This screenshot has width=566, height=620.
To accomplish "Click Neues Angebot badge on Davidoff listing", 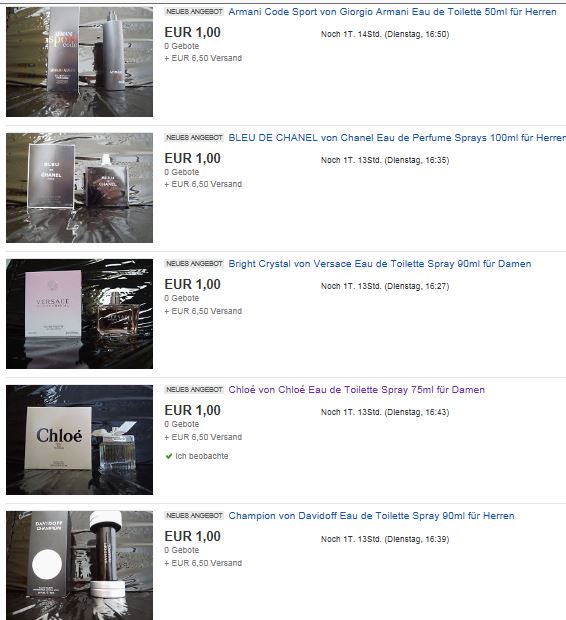I will coord(194,516).
